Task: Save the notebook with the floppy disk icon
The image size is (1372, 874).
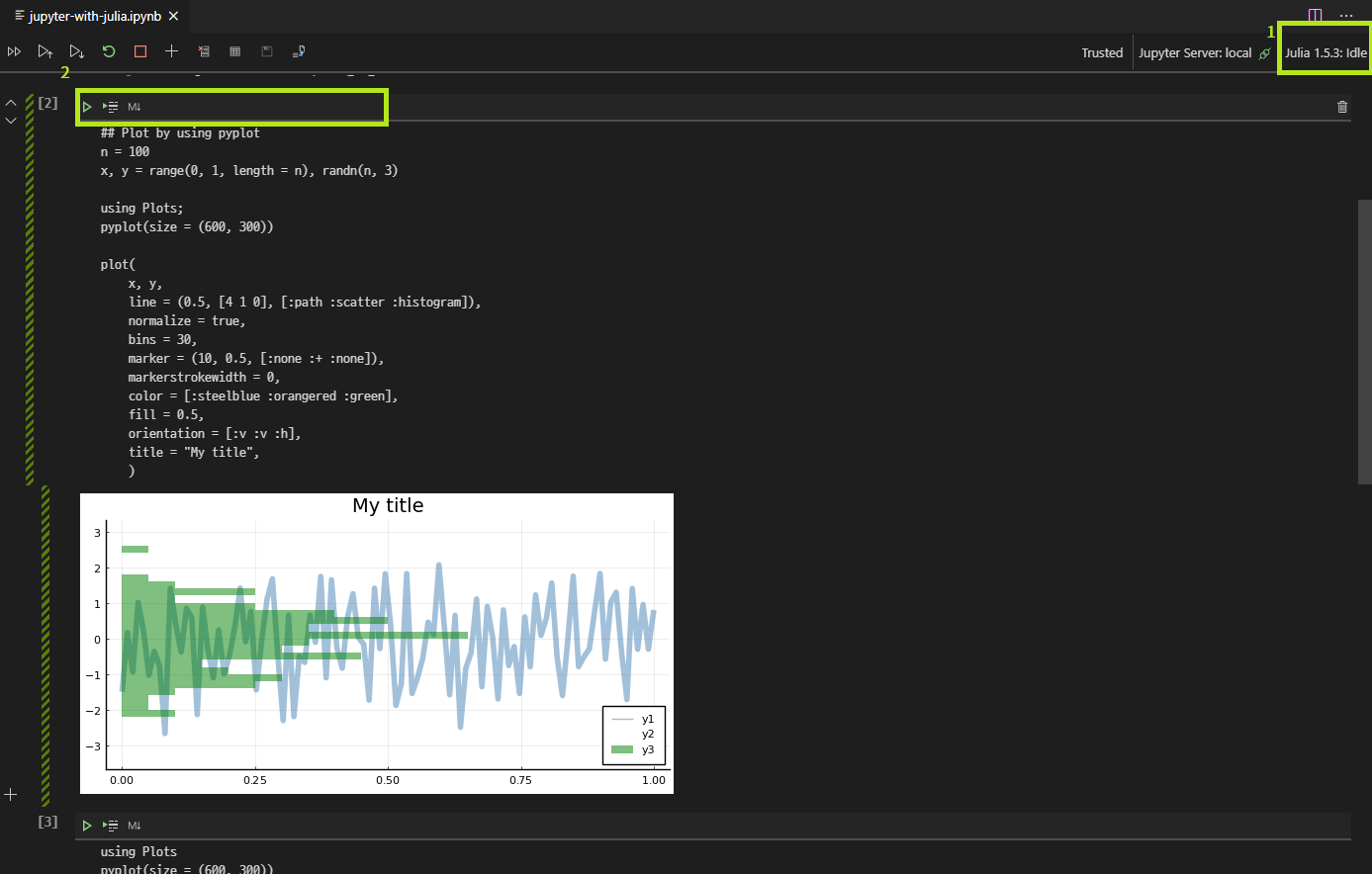Action: (267, 51)
